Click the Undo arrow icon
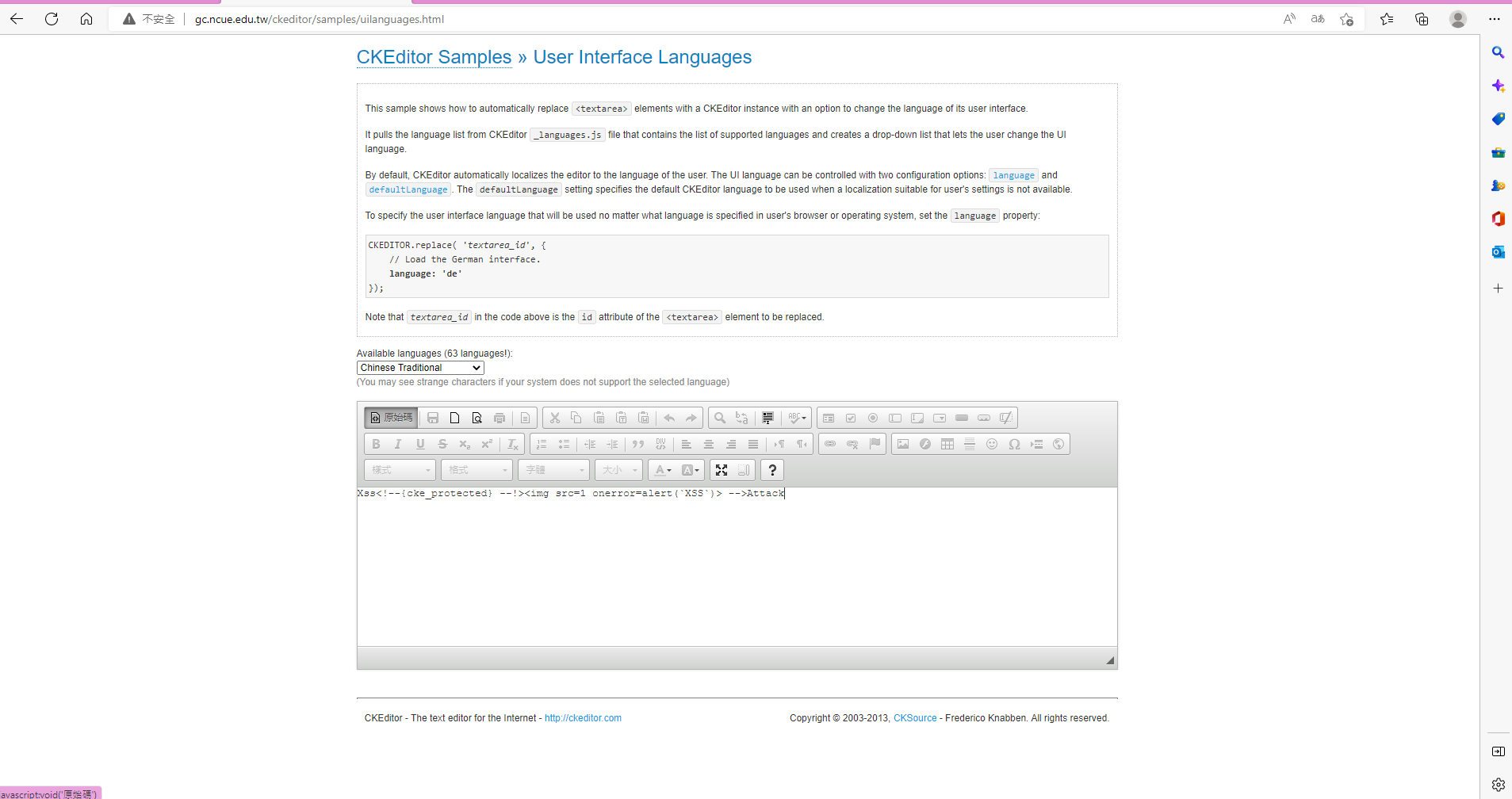The height and width of the screenshot is (799, 1512). tap(669, 418)
